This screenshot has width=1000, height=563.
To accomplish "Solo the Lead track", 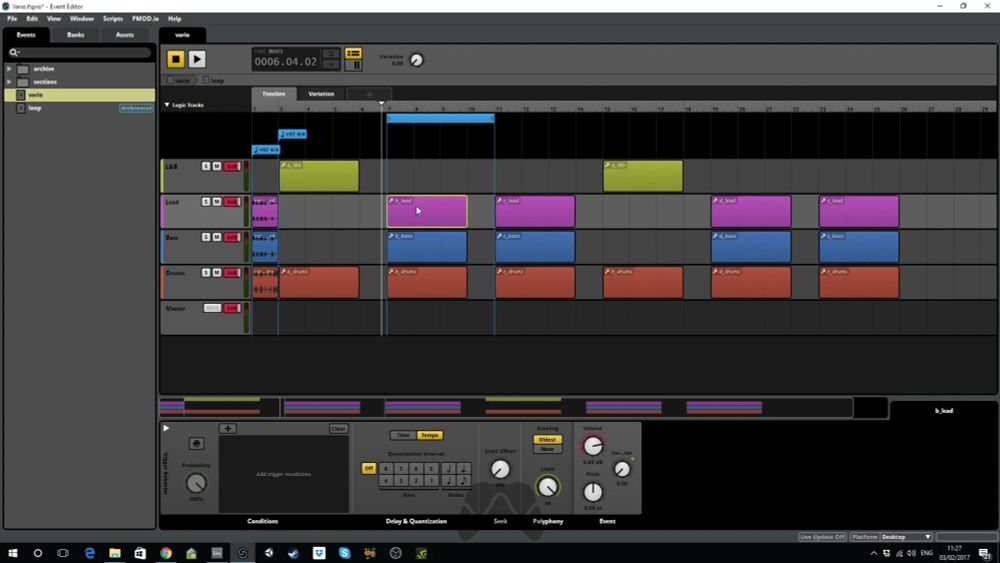I will point(205,201).
